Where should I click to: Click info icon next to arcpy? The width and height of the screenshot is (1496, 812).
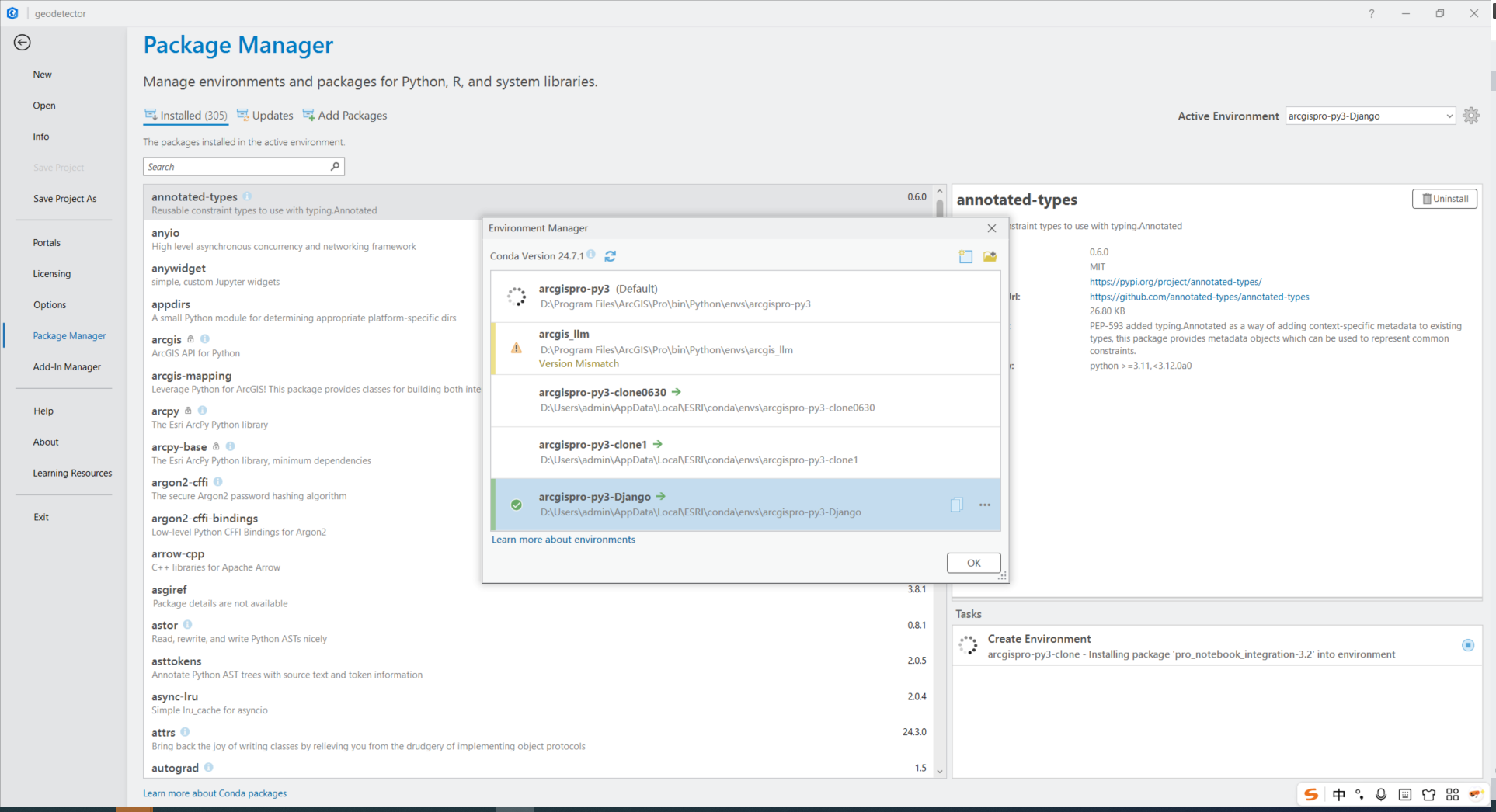(203, 411)
